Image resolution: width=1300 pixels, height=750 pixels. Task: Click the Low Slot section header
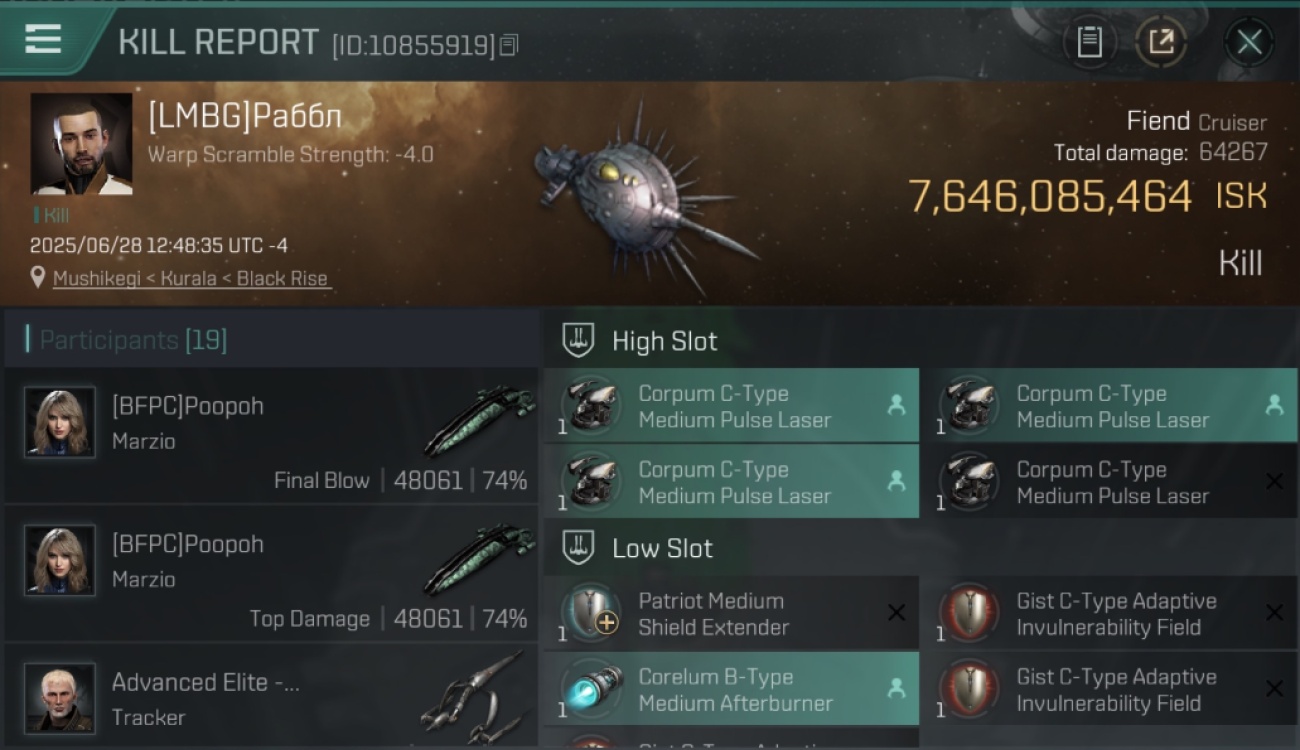click(x=662, y=548)
